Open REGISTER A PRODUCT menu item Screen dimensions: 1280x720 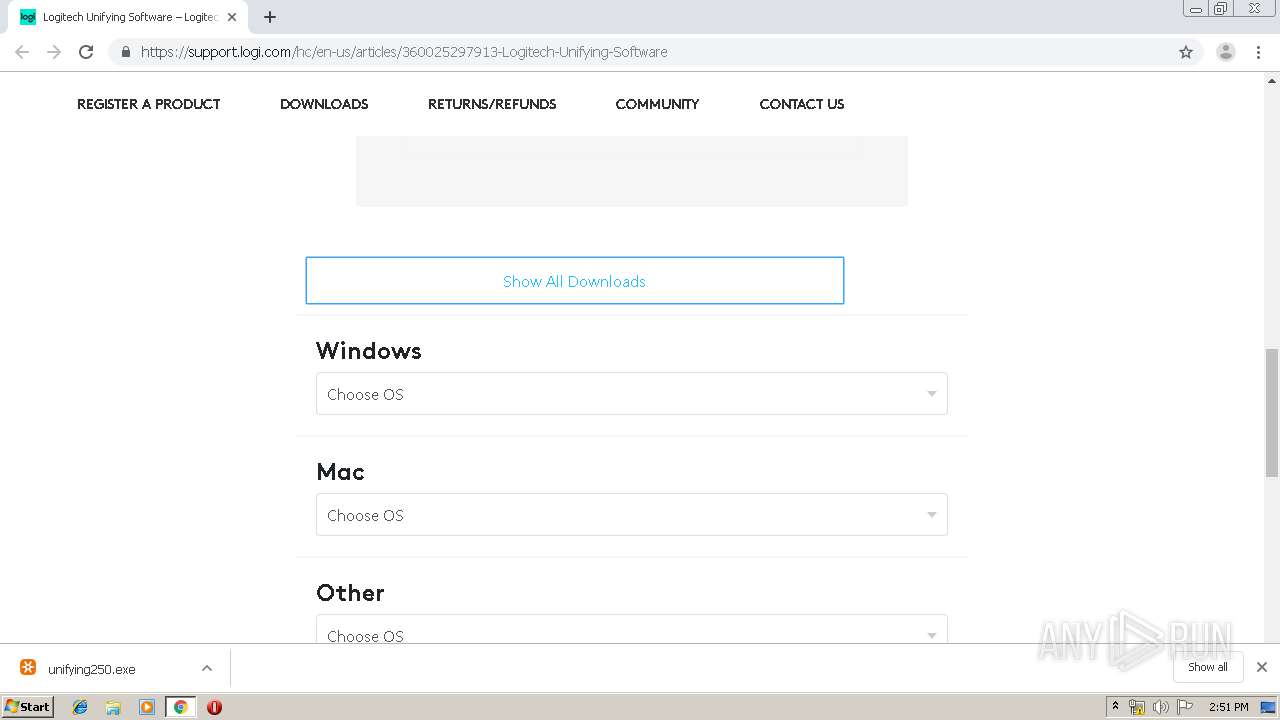[x=148, y=104]
